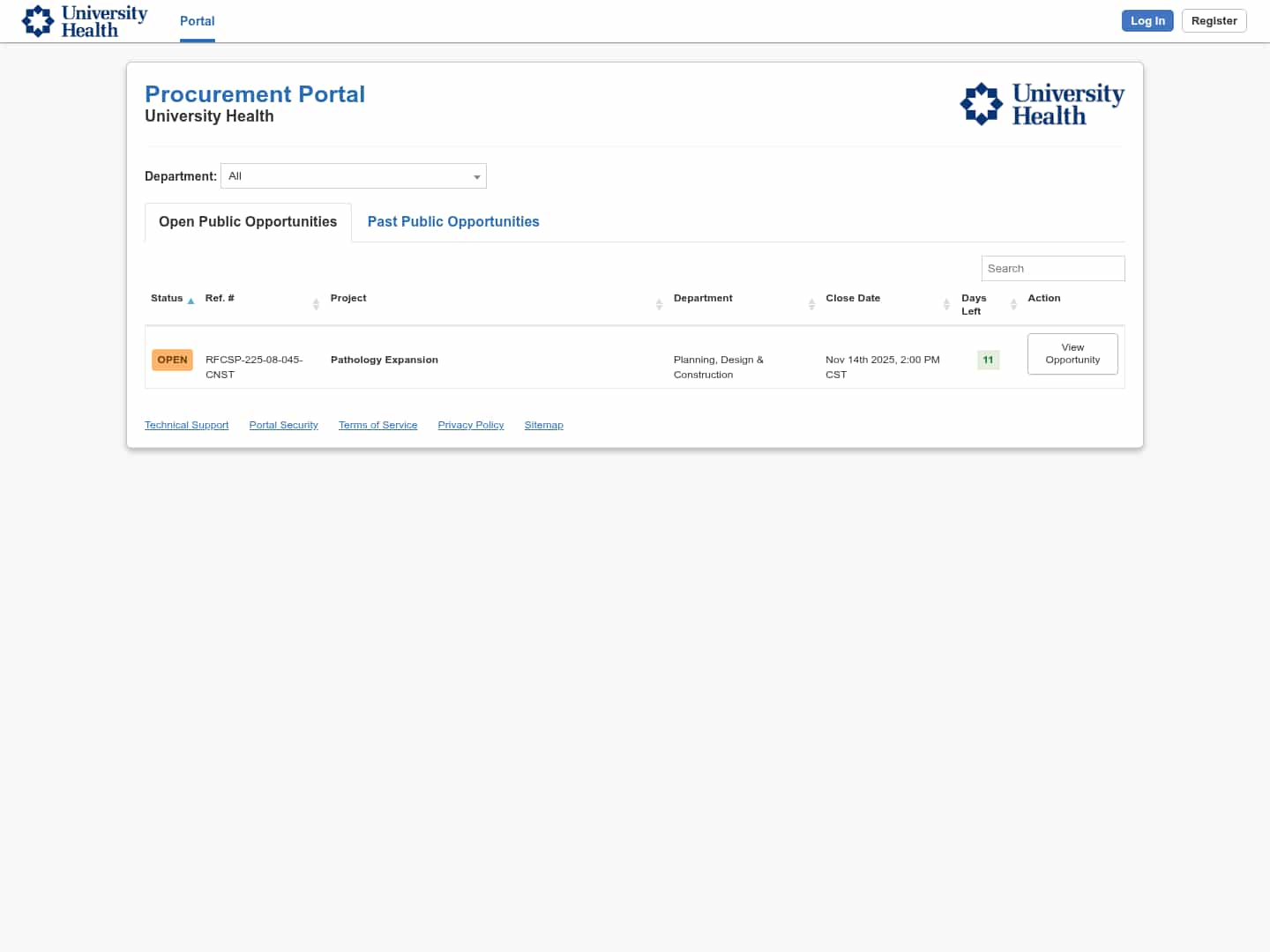Click the Sitemap footer link
This screenshot has width=1270, height=952.
click(543, 425)
